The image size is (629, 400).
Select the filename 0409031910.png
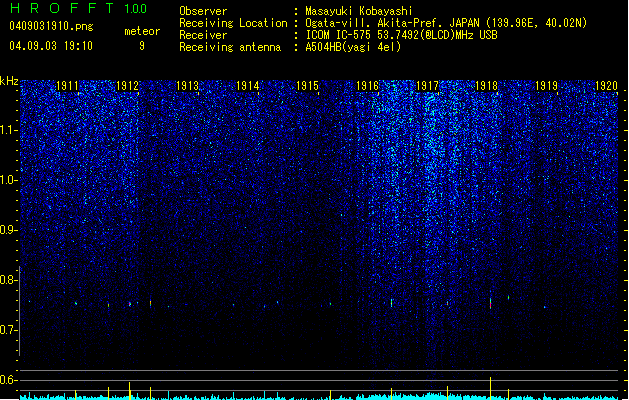(x=51, y=26)
